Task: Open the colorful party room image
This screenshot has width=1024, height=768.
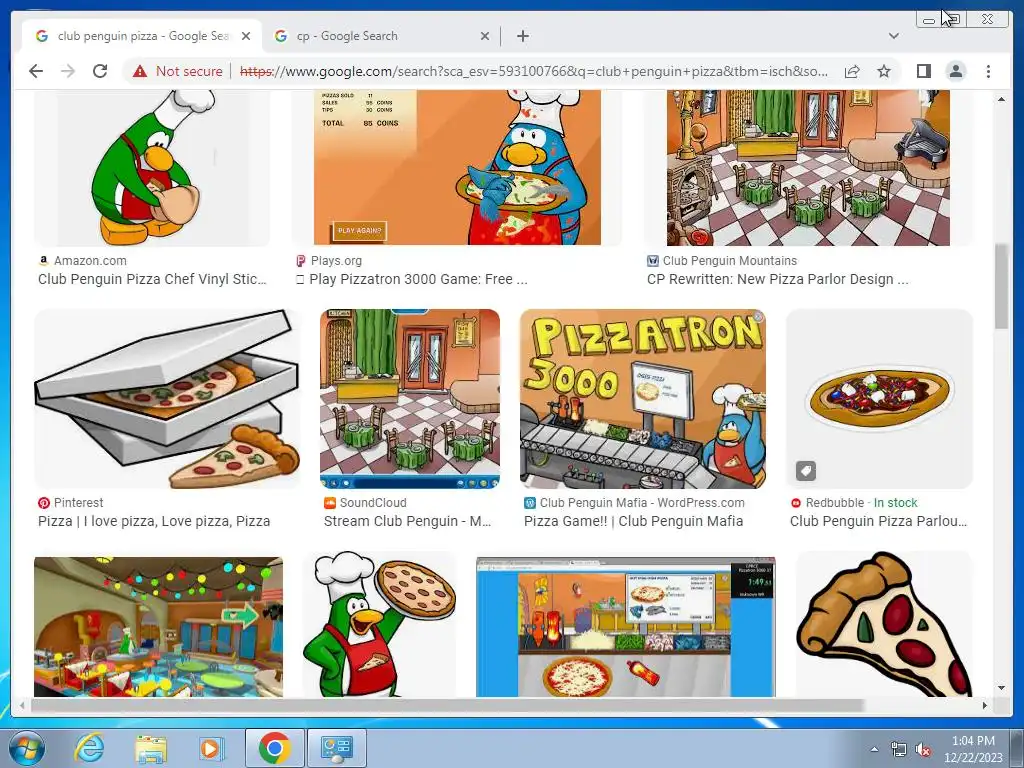Action: pos(159,627)
